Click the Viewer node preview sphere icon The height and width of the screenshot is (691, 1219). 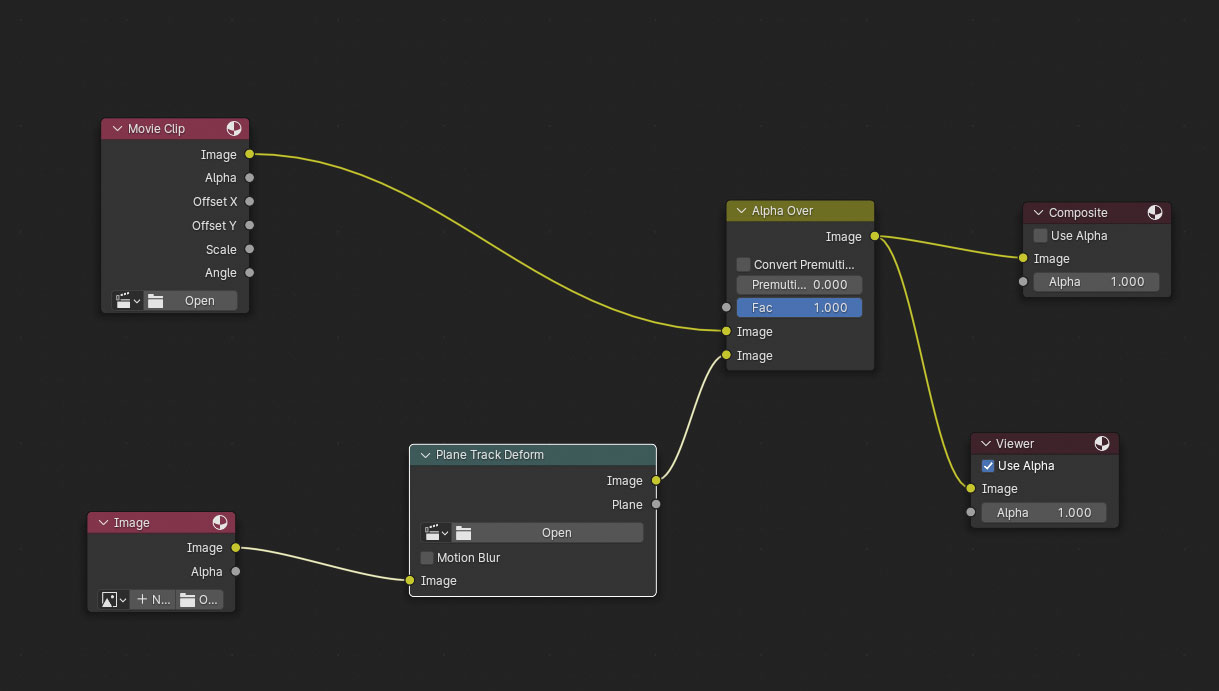1102,444
